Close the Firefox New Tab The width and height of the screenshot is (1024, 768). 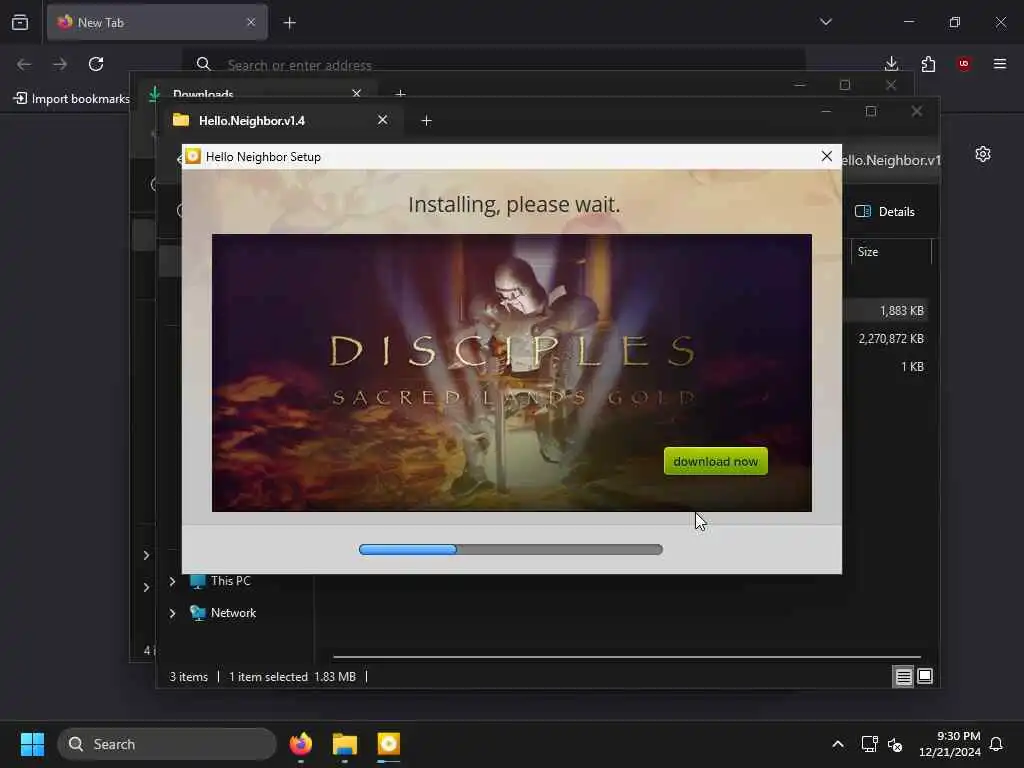pos(251,22)
